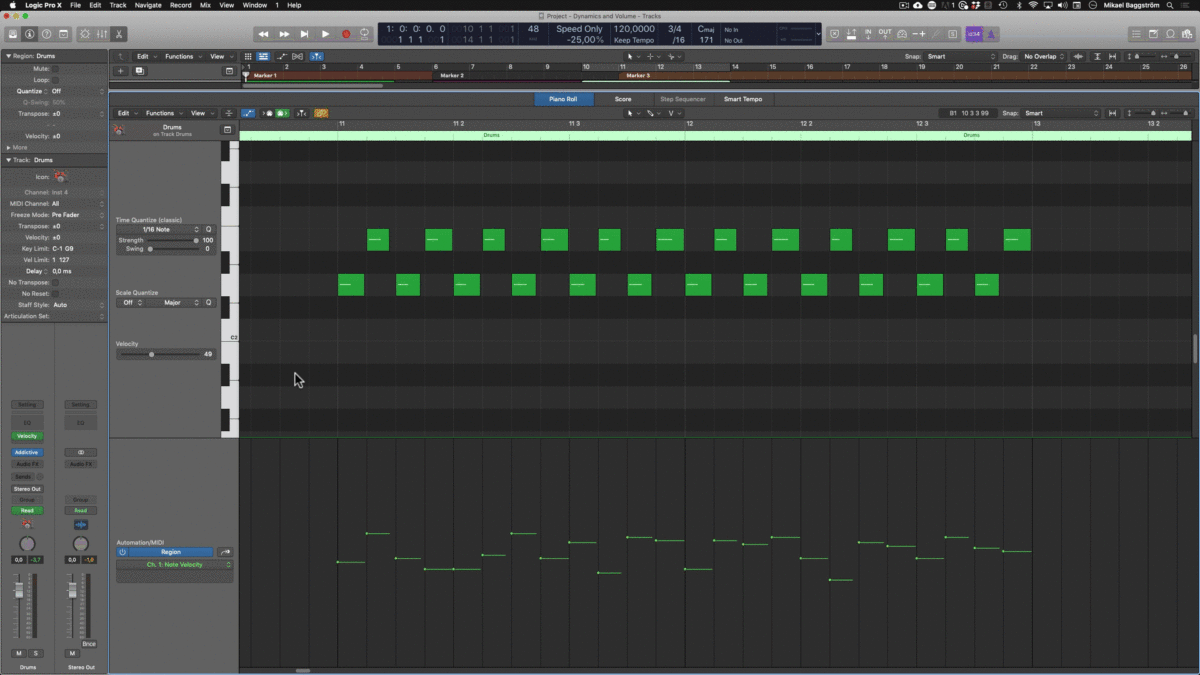Open the Library panel icon
1200x675 pixels.
(13, 34)
